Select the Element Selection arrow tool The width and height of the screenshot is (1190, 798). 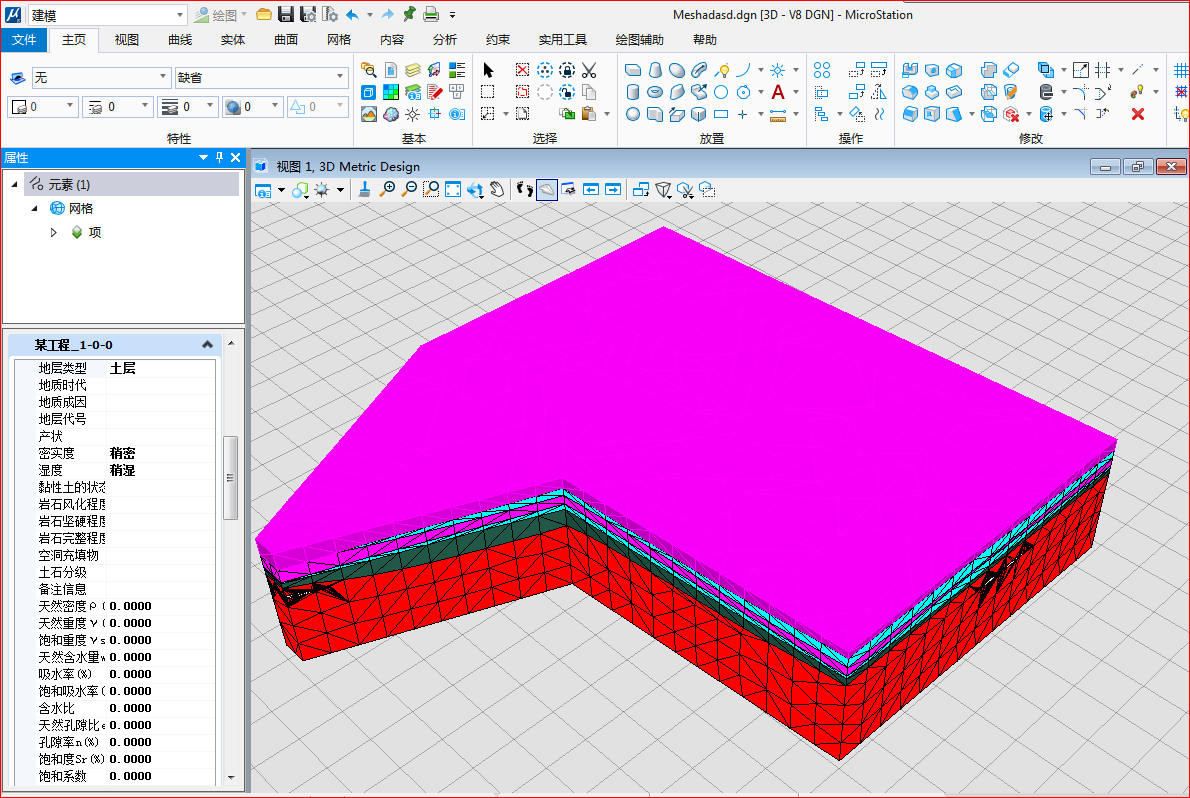tap(488, 71)
